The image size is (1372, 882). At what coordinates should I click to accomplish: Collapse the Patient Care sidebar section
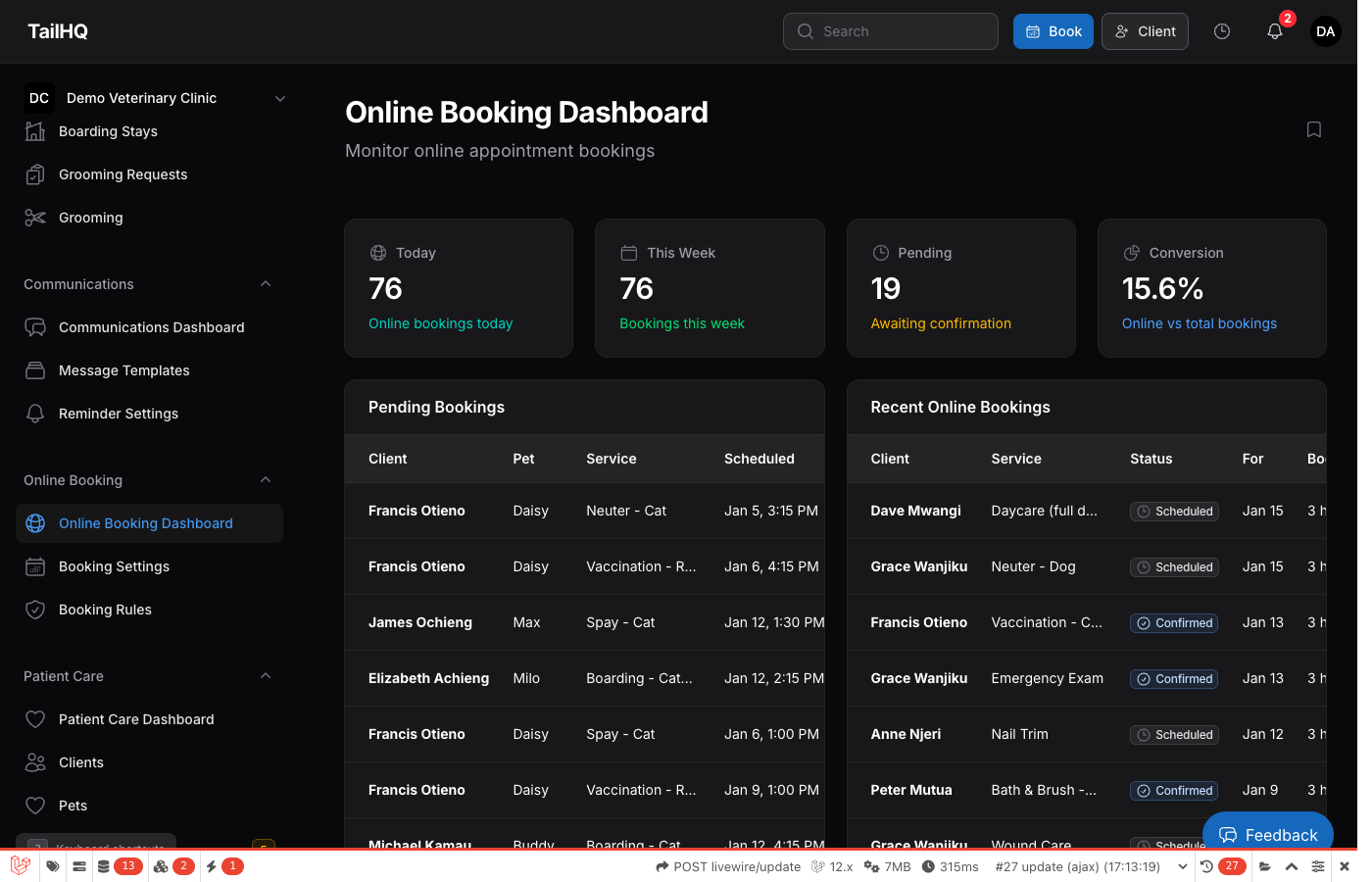(x=266, y=676)
